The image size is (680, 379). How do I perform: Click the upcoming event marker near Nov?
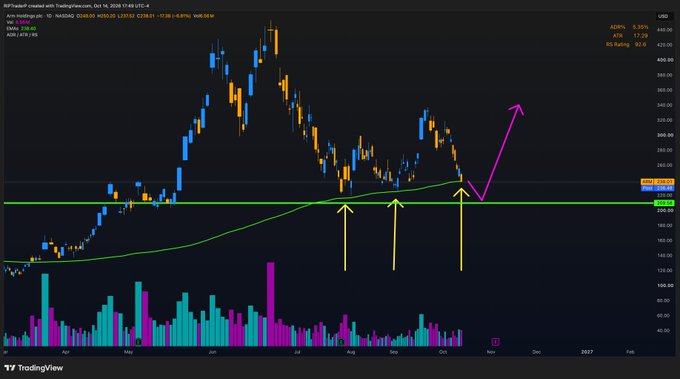495,342
